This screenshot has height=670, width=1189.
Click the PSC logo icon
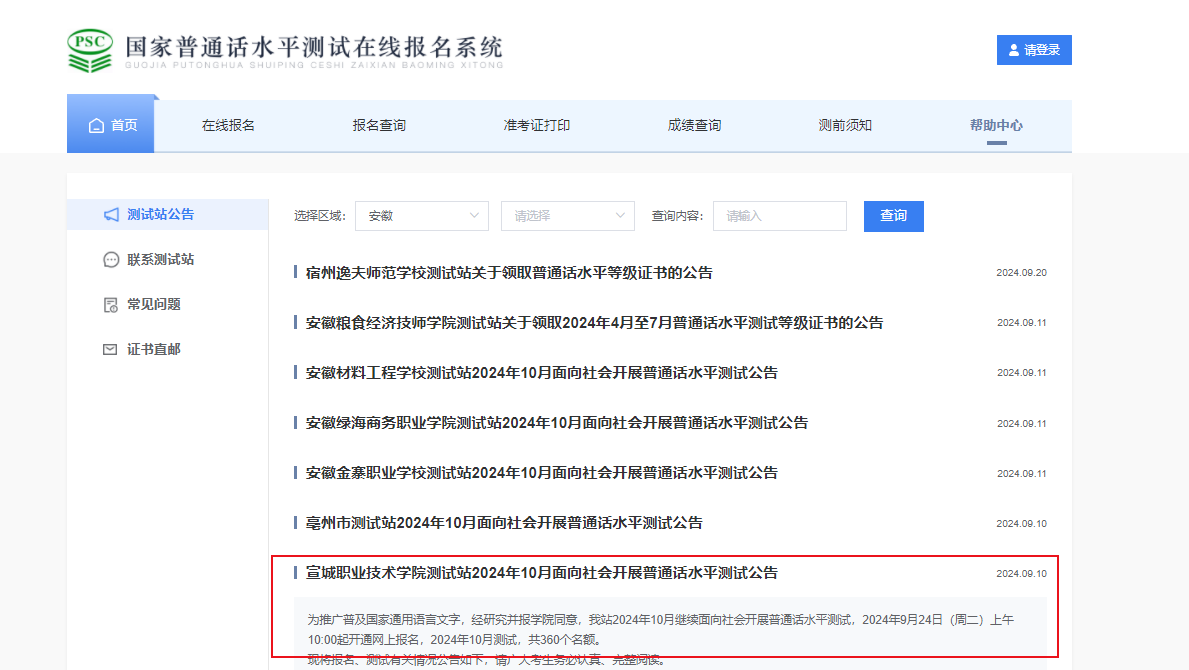tap(90, 51)
